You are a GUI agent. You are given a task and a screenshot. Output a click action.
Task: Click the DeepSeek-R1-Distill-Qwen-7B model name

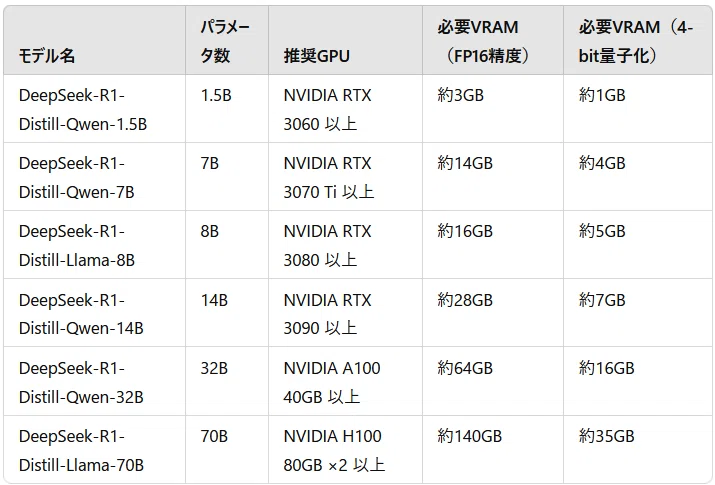pos(77,177)
